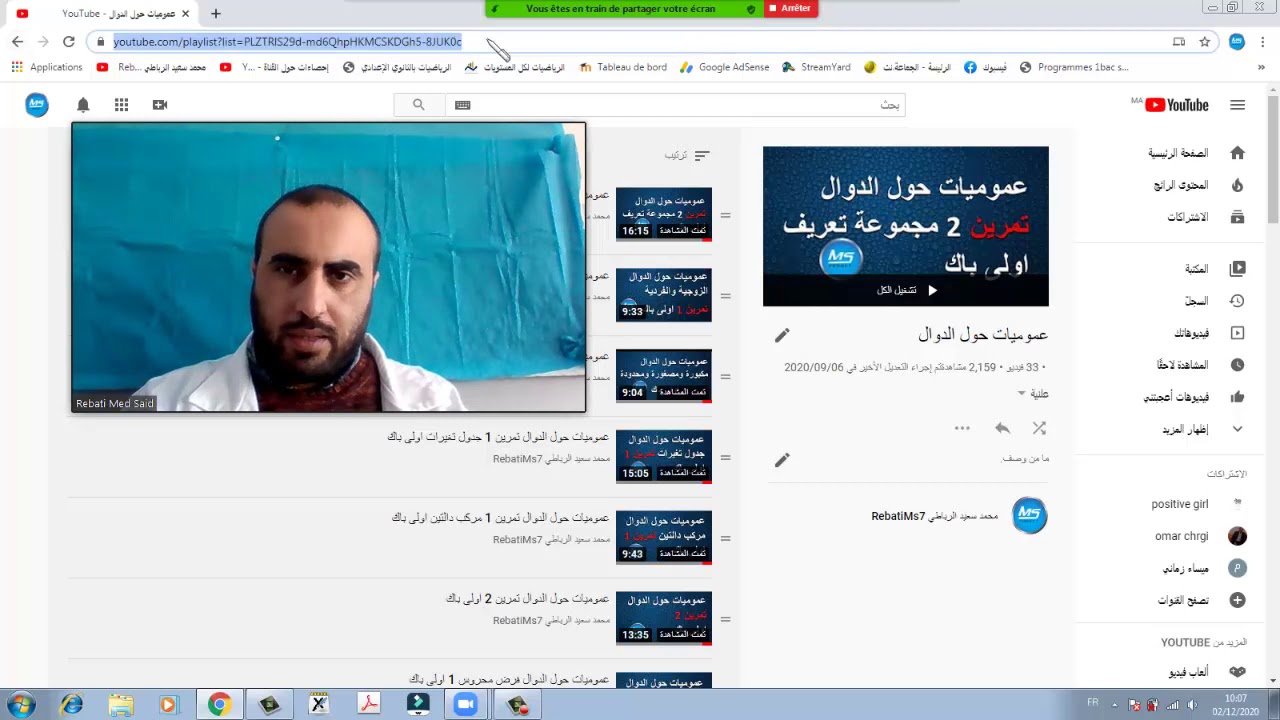Screen dimensions: 1280x720
Task: Open video thumbnail with 15:05 duration
Action: tap(664, 457)
